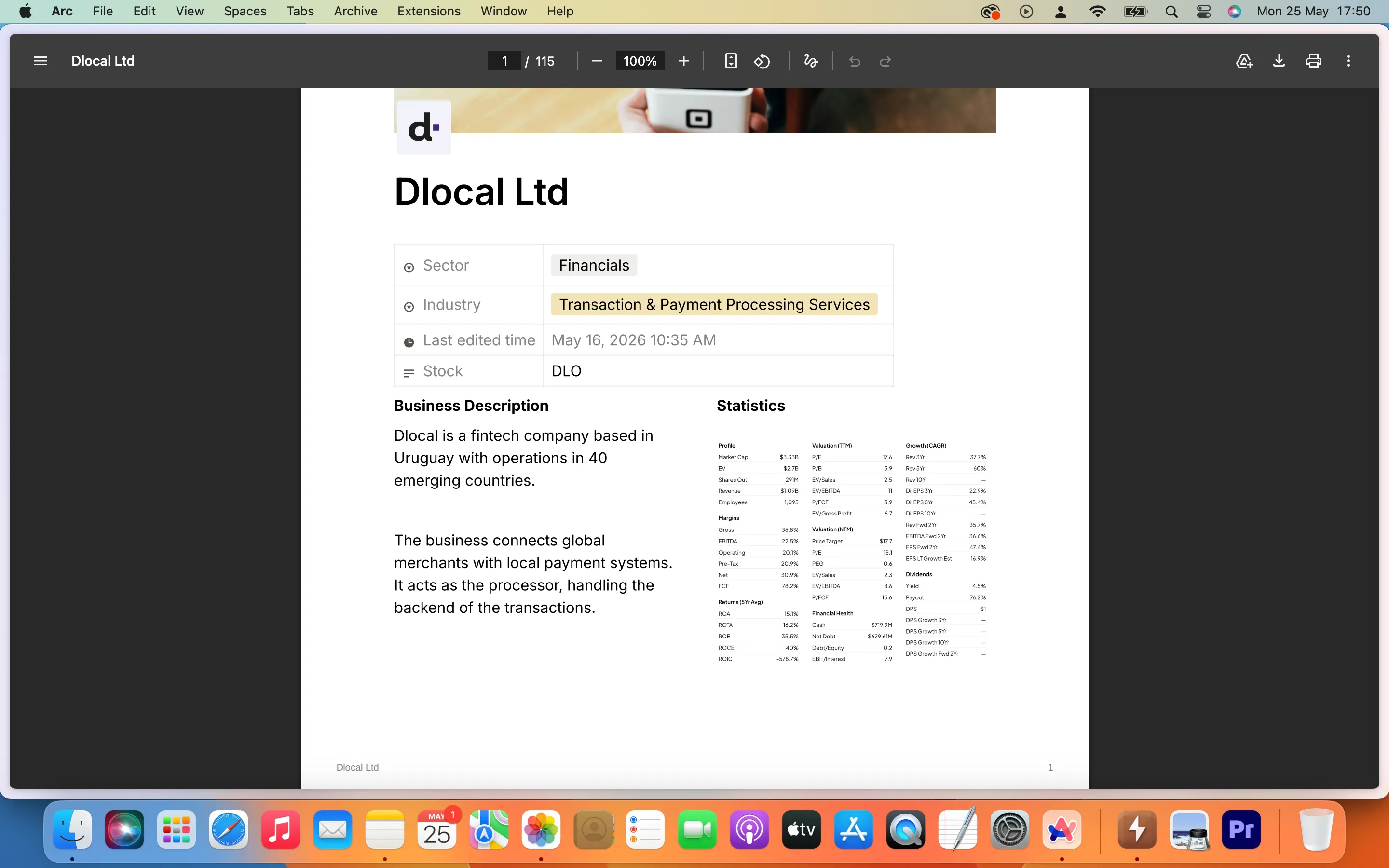Open Maps from the dock

point(489,829)
